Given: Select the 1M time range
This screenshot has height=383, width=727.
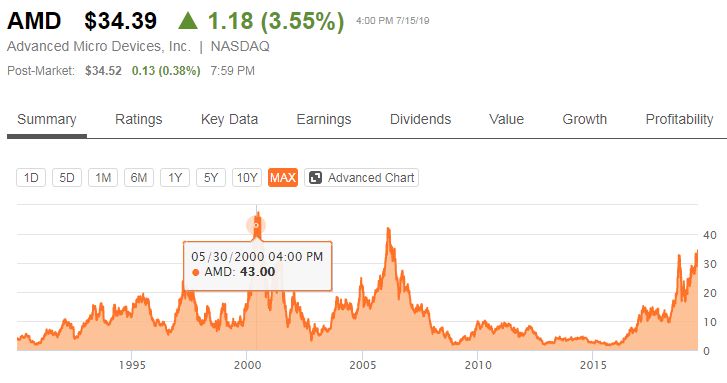Looking at the screenshot, I should click(x=103, y=178).
